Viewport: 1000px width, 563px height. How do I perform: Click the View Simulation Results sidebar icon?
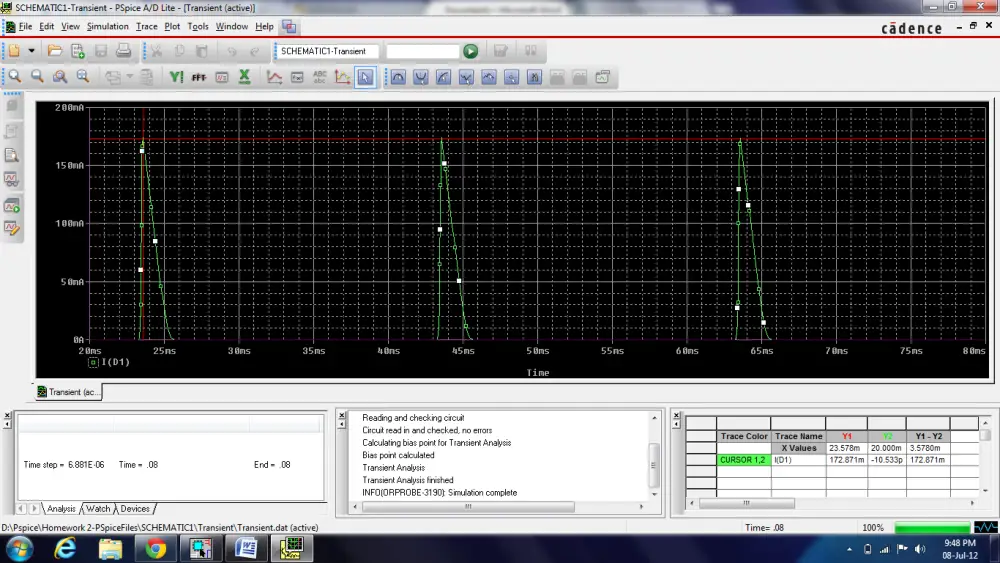click(11, 179)
